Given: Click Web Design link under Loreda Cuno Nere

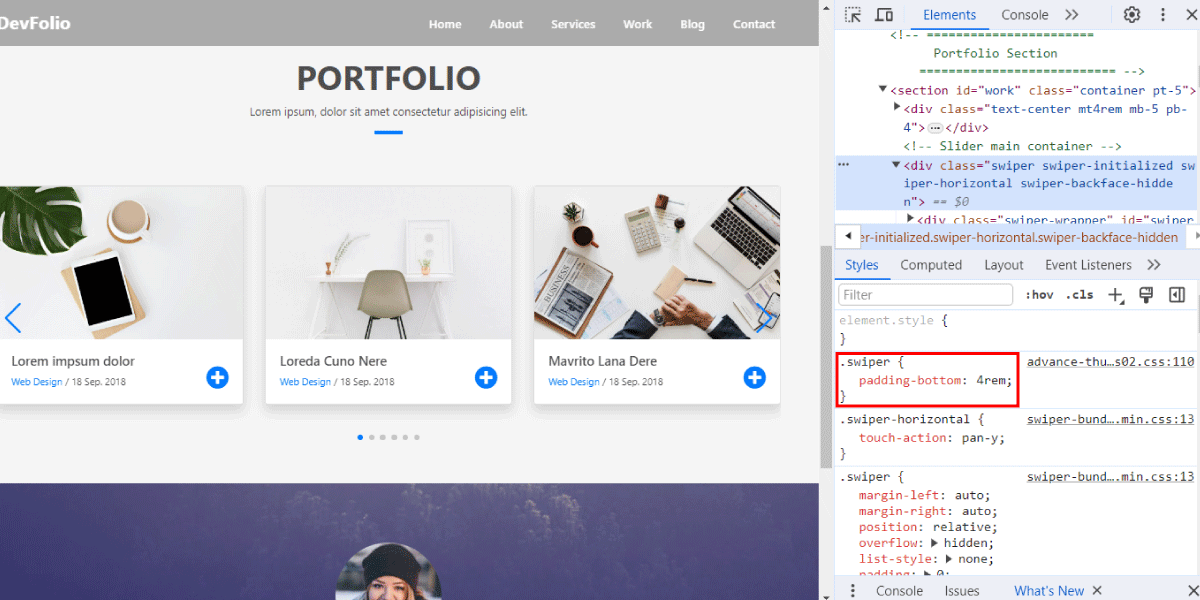Looking at the screenshot, I should [305, 382].
